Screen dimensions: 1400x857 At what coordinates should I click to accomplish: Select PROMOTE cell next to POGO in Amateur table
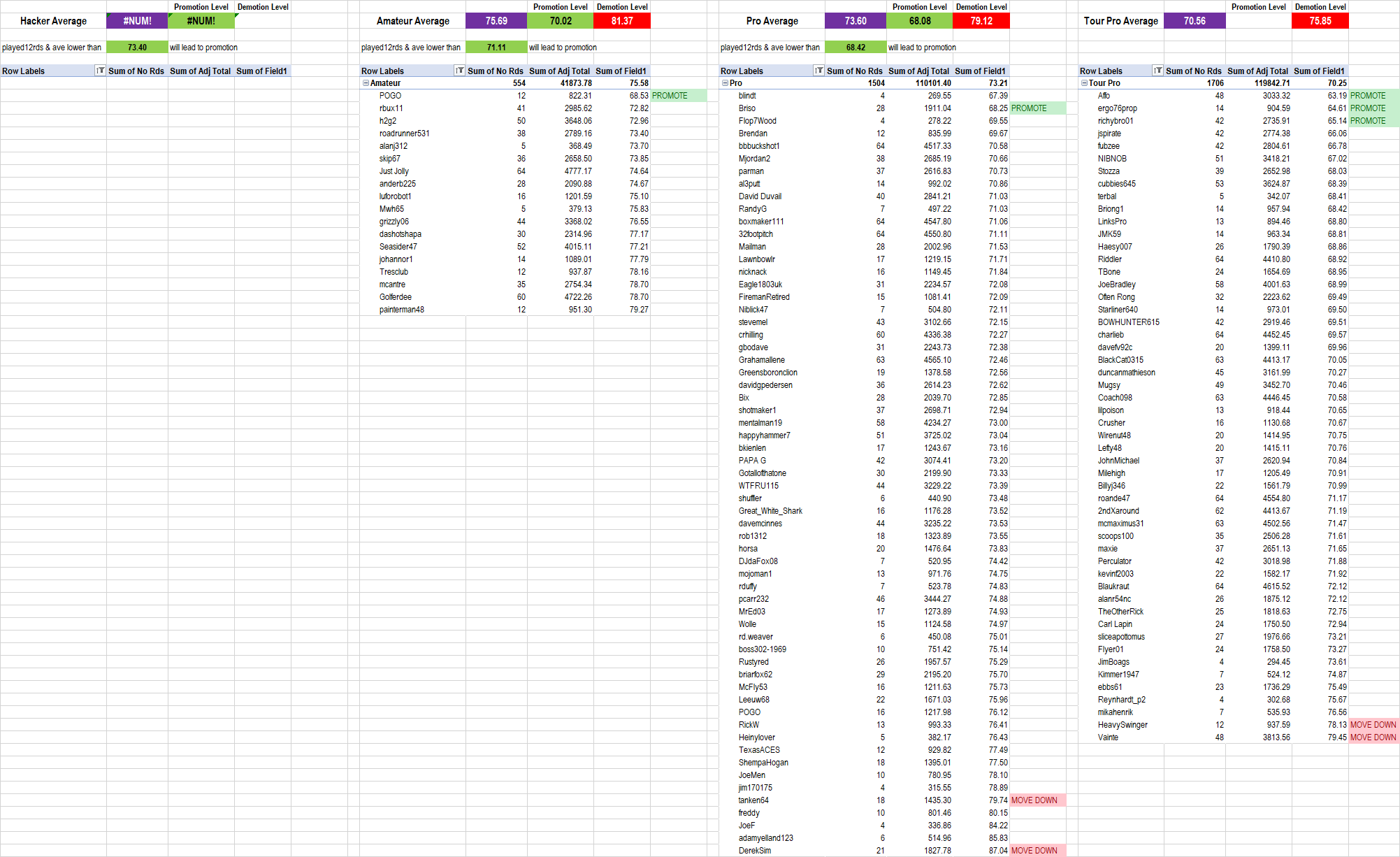678,96
